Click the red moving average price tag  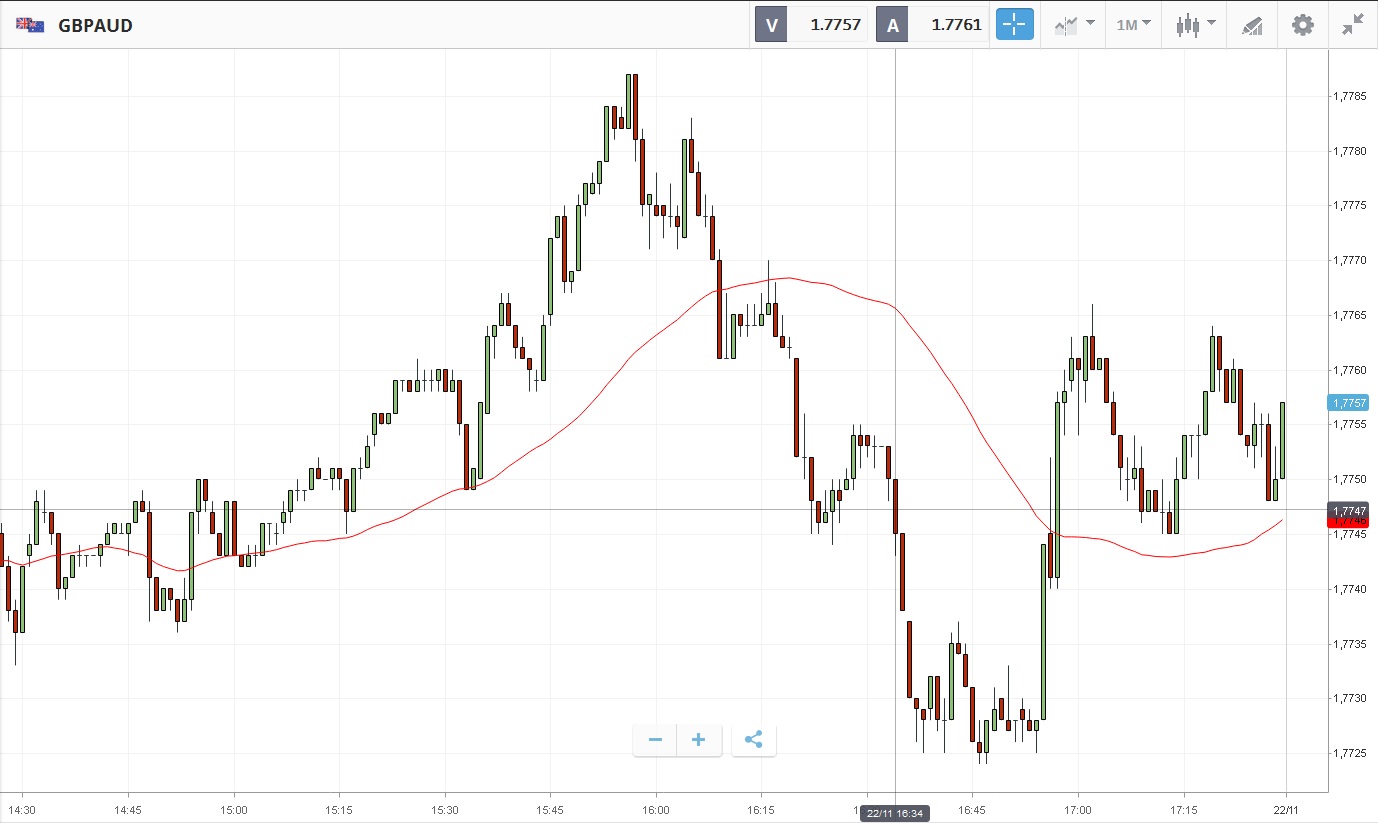pos(1348,523)
